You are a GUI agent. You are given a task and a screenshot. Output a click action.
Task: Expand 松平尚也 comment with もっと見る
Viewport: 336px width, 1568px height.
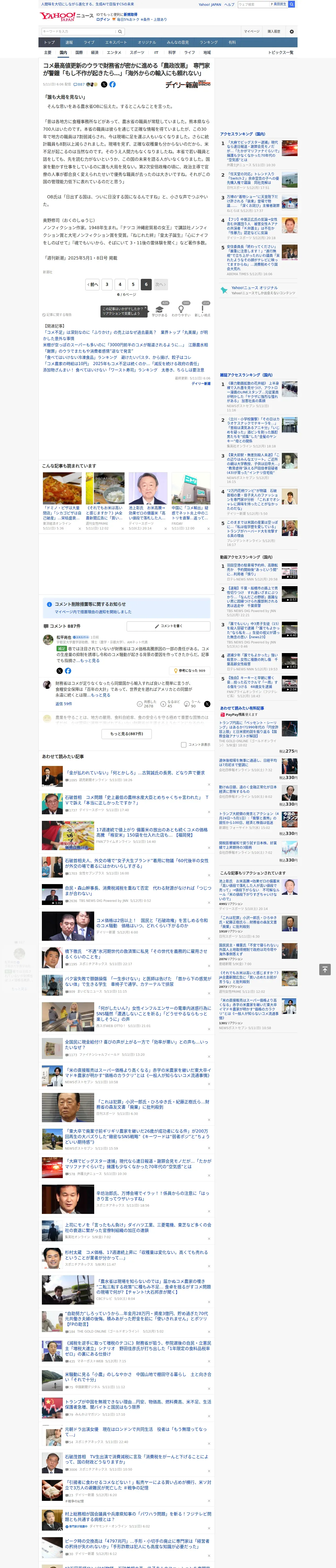[90, 660]
